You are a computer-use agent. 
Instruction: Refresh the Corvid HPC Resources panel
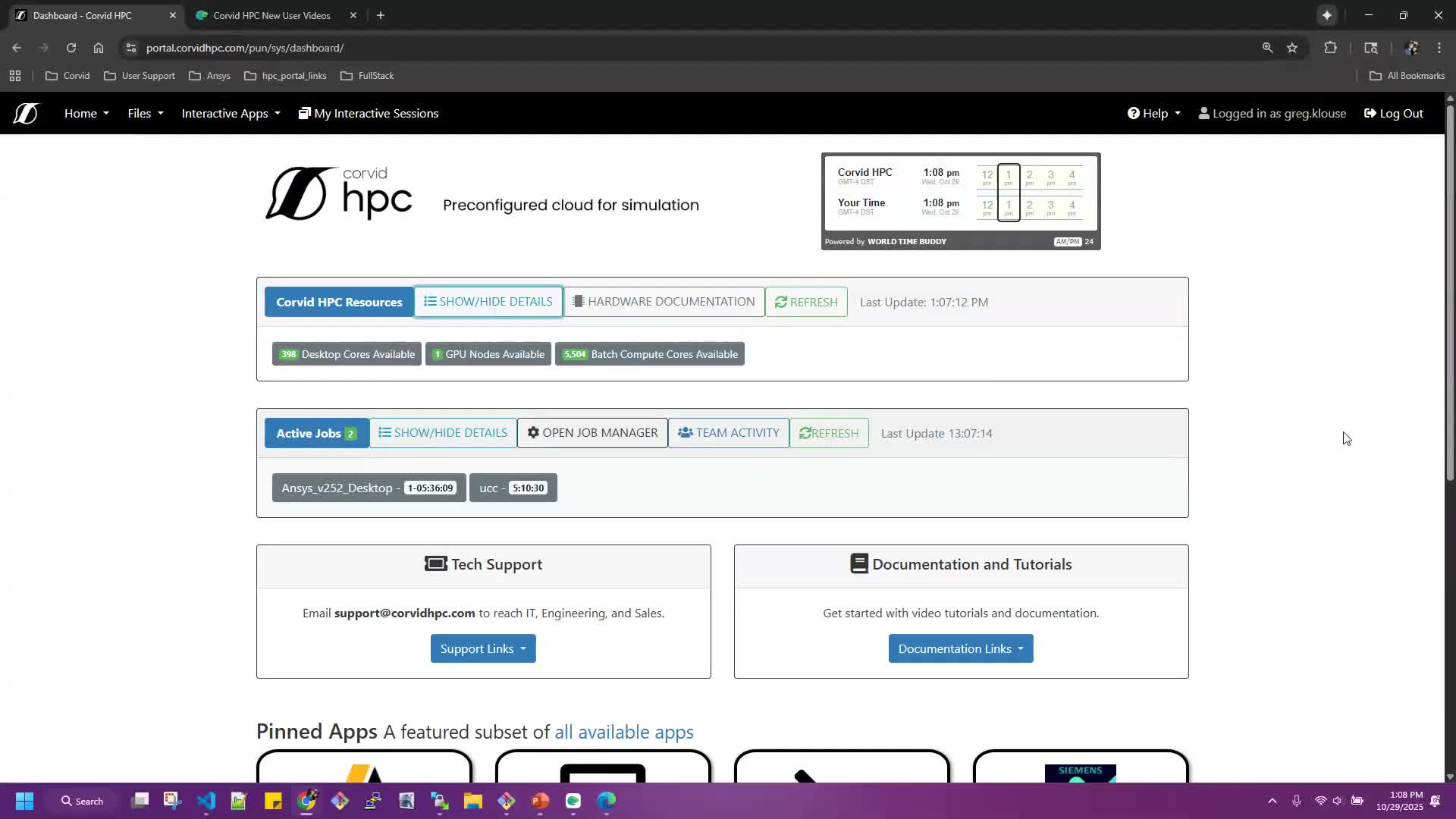(806, 302)
